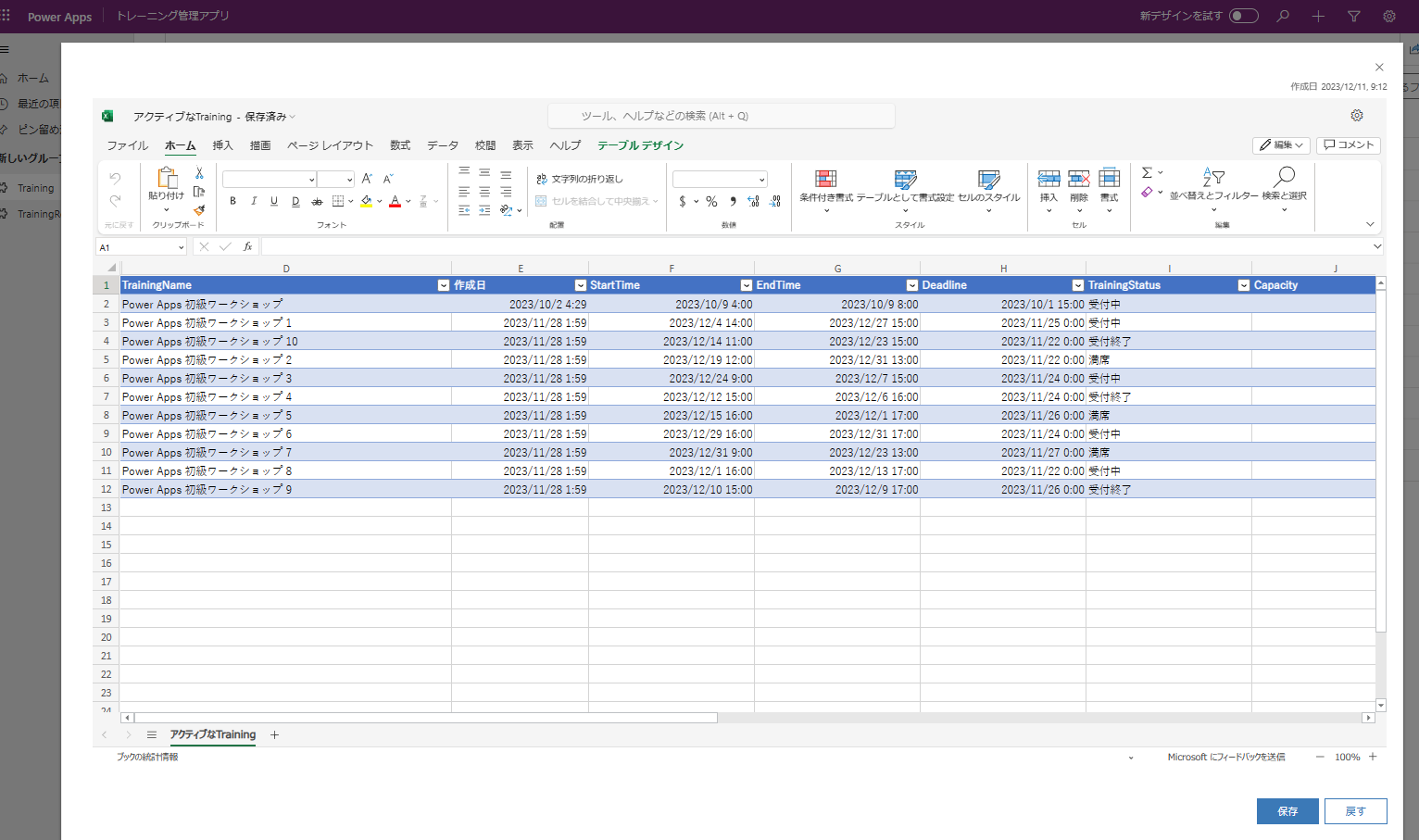This screenshot has height=840, width=1419.
Task: Open Cell Styles icon
Action: [988, 179]
